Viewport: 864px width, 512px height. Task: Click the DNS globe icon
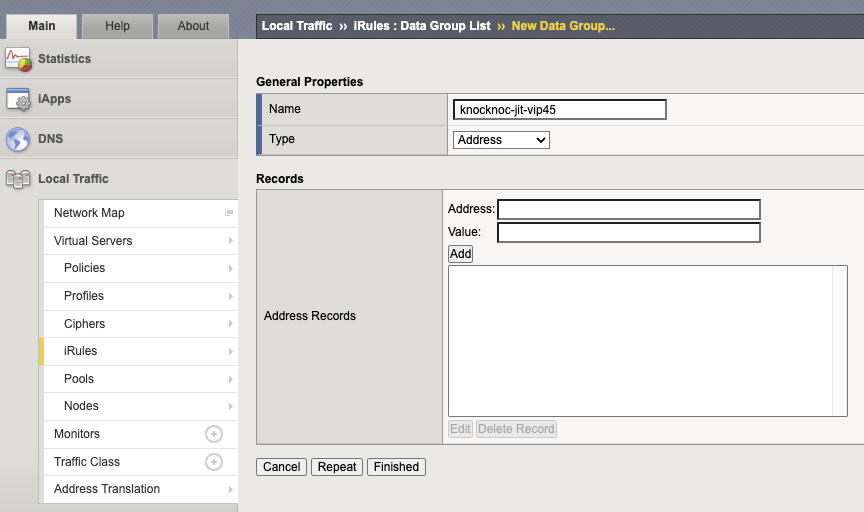coord(18,139)
